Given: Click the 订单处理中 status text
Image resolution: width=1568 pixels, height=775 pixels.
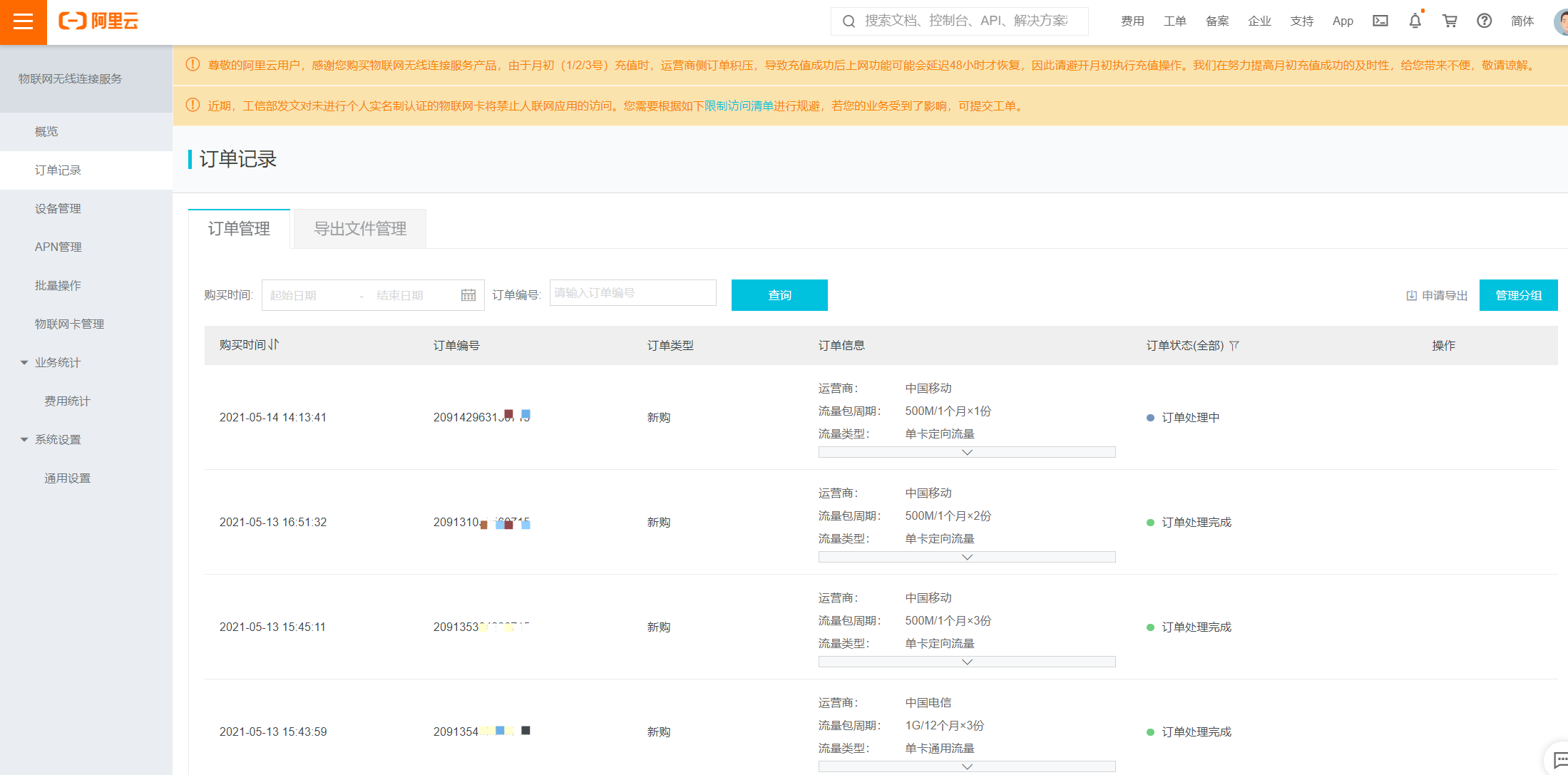Looking at the screenshot, I should (1191, 418).
